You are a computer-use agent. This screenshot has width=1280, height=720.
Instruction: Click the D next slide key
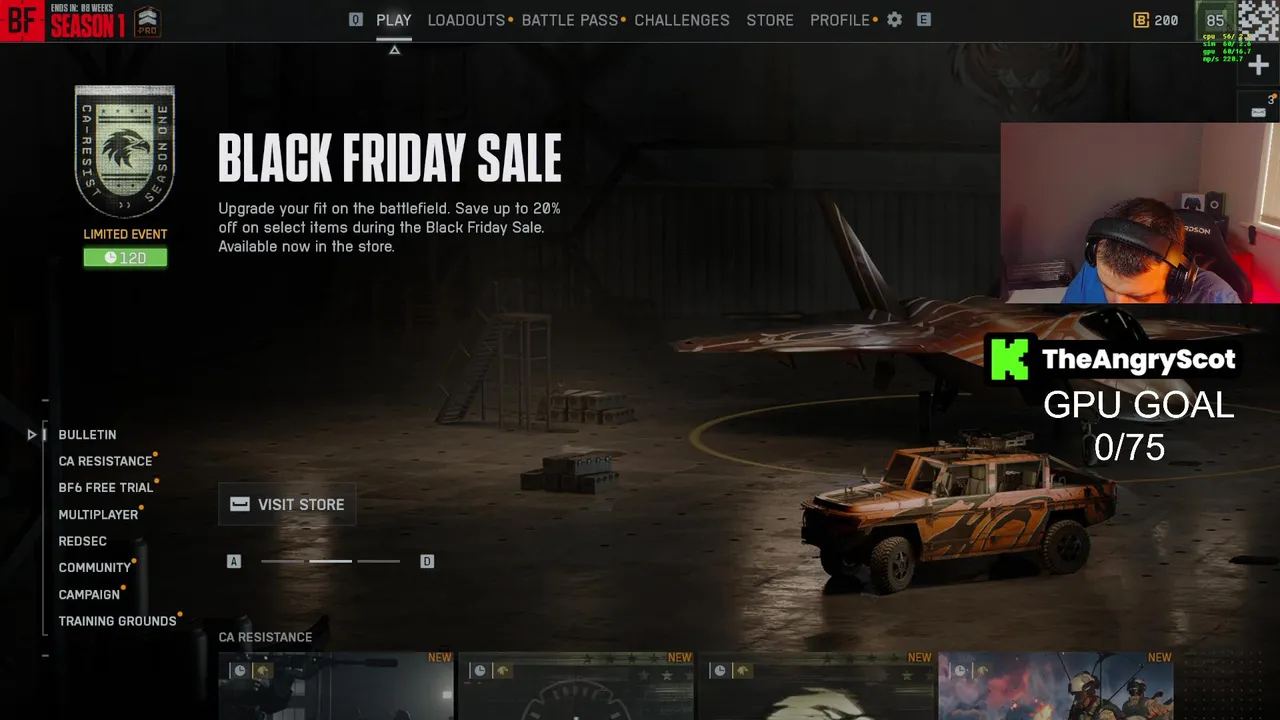427,561
